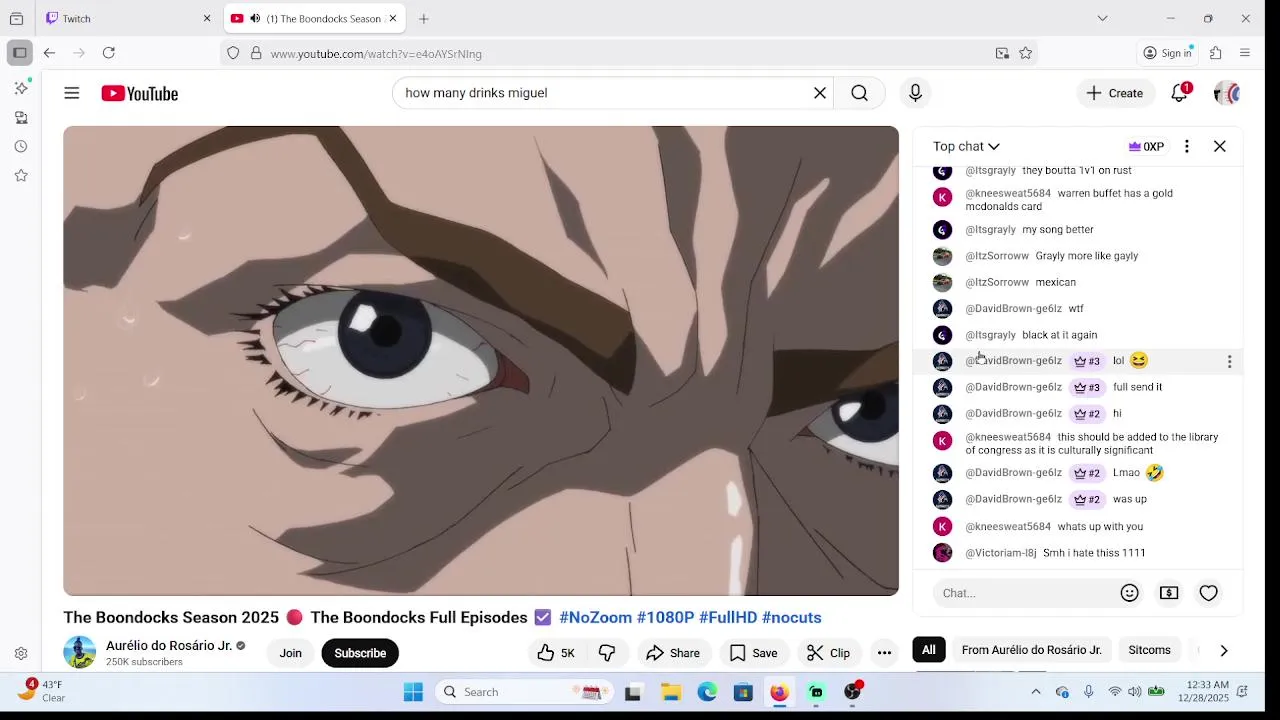Open message options for lol comment
Image resolution: width=1280 pixels, height=720 pixels.
1230,361
